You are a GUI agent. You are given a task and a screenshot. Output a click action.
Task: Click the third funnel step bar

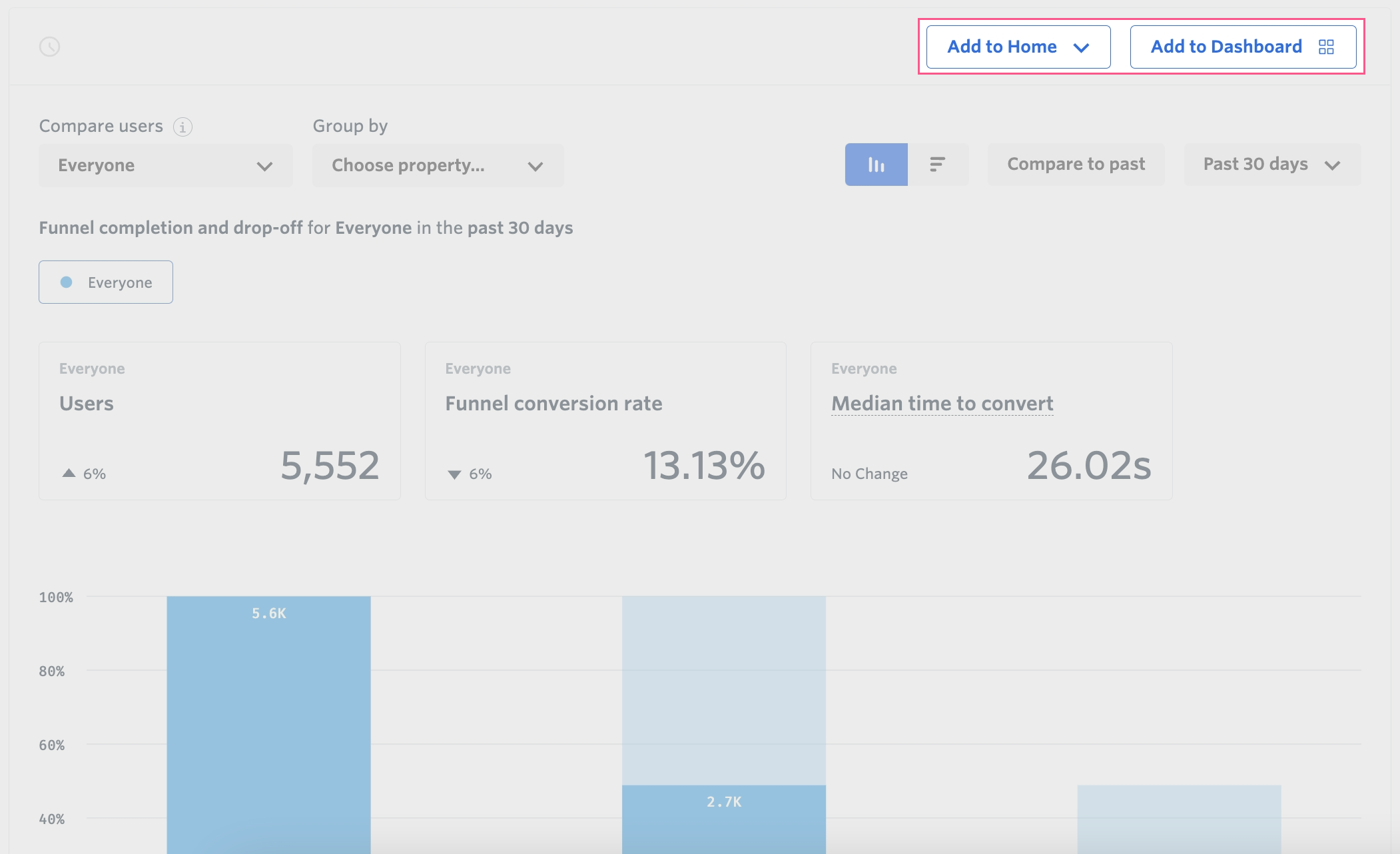(x=1179, y=819)
